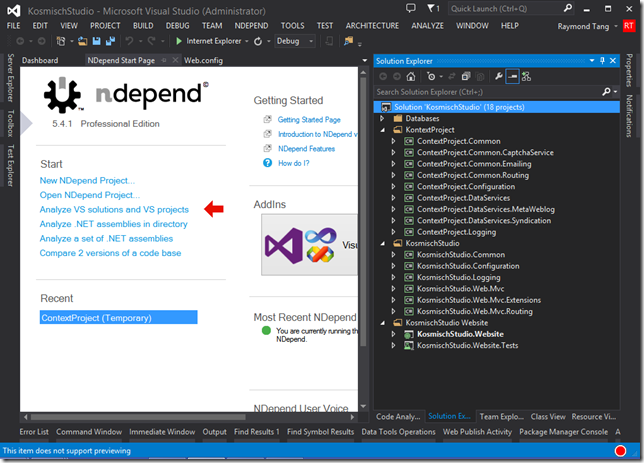Viewport: 644px width, 463px height.
Task: Open the Debug configuration dropdown
Action: [x=294, y=41]
